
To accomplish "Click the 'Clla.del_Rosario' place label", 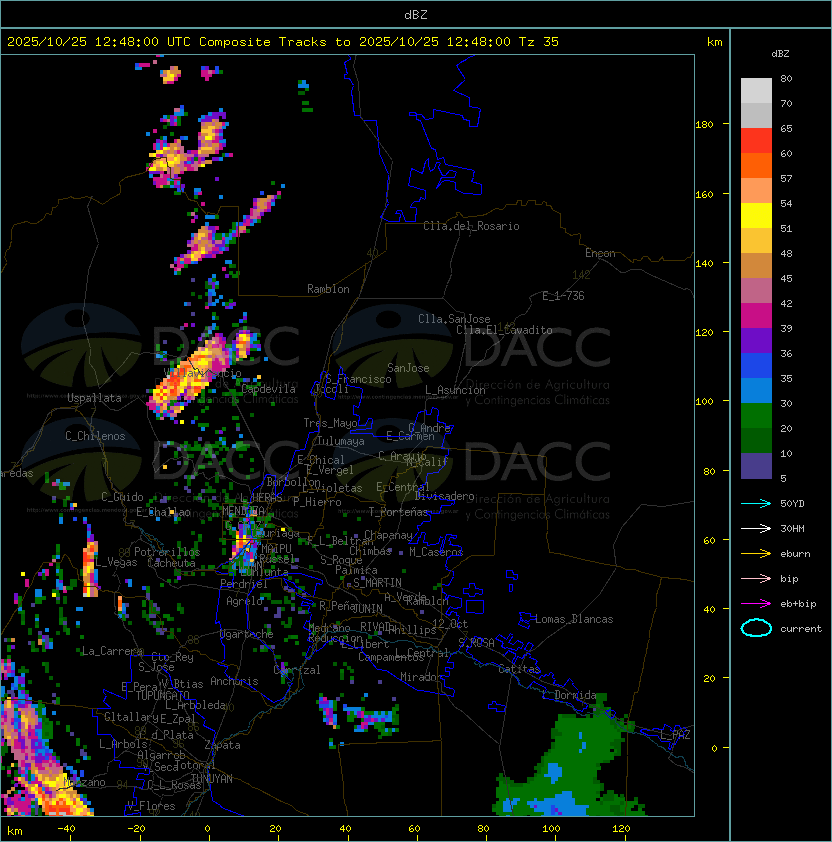I will coord(471,226).
